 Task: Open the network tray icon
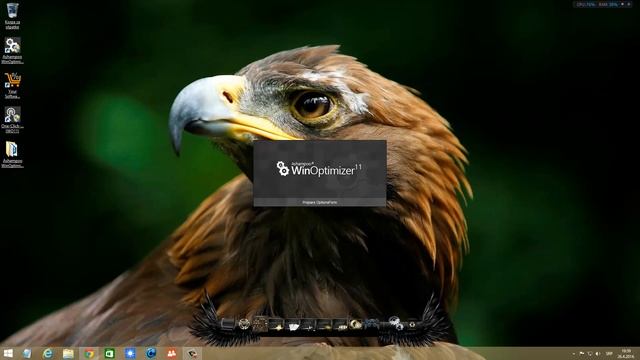tap(590, 353)
